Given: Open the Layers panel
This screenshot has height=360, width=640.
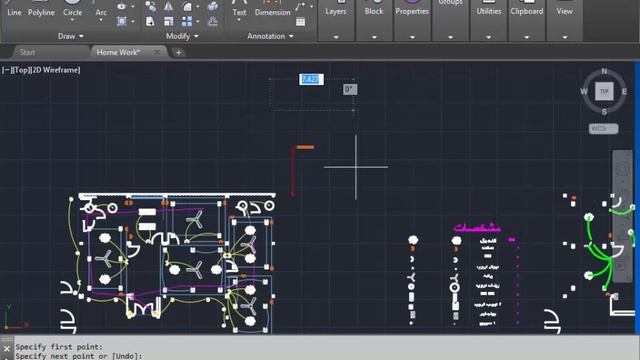Looking at the screenshot, I should [336, 19].
